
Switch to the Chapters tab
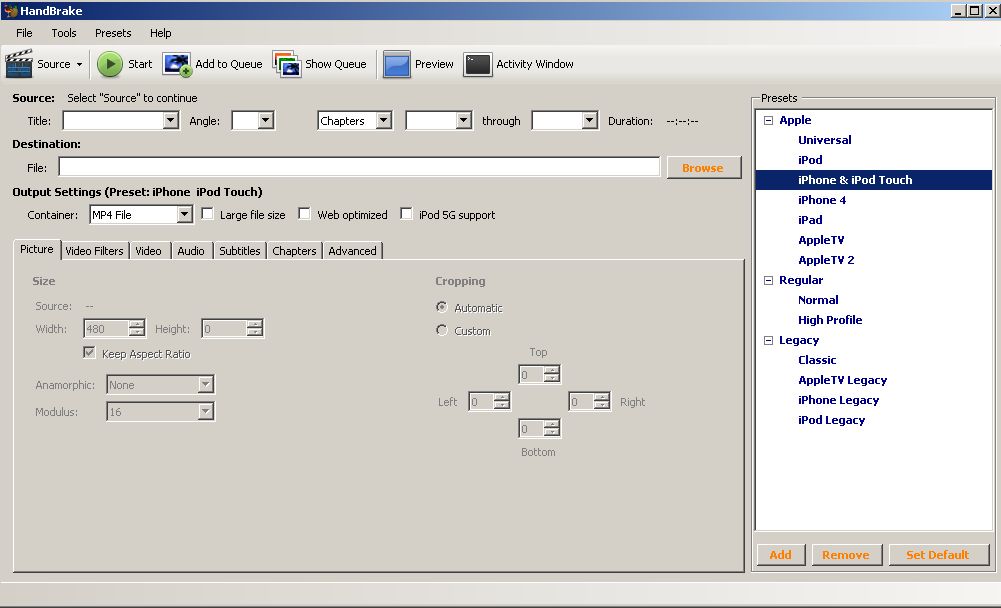point(294,251)
